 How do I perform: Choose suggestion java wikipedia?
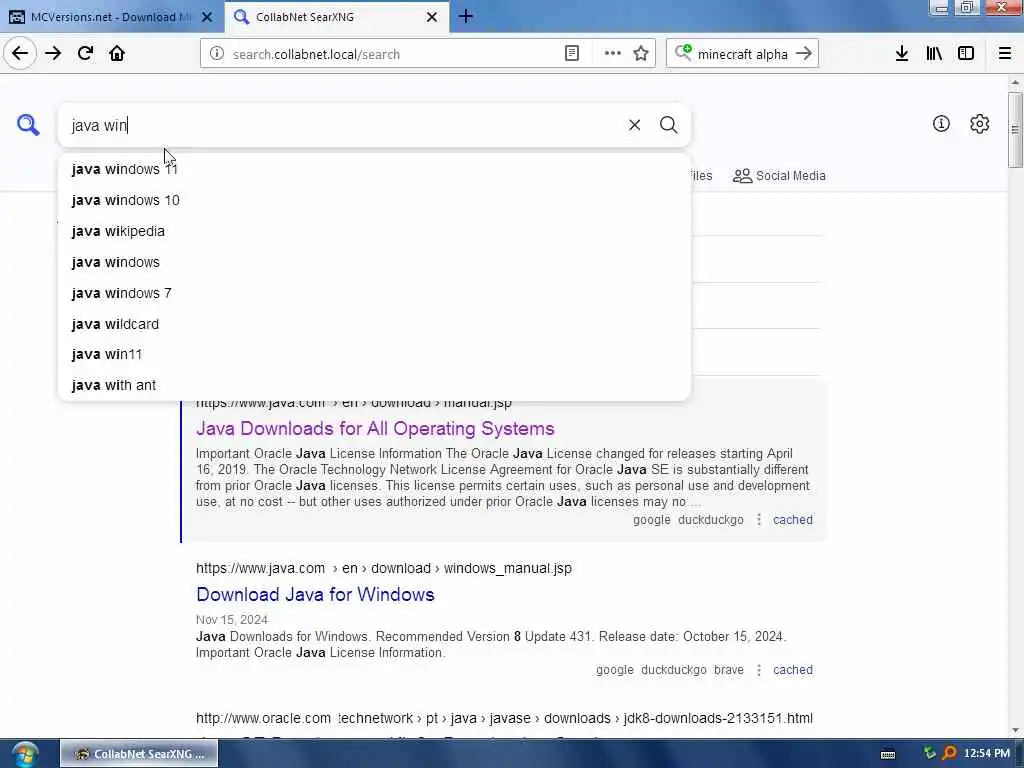tap(374, 231)
